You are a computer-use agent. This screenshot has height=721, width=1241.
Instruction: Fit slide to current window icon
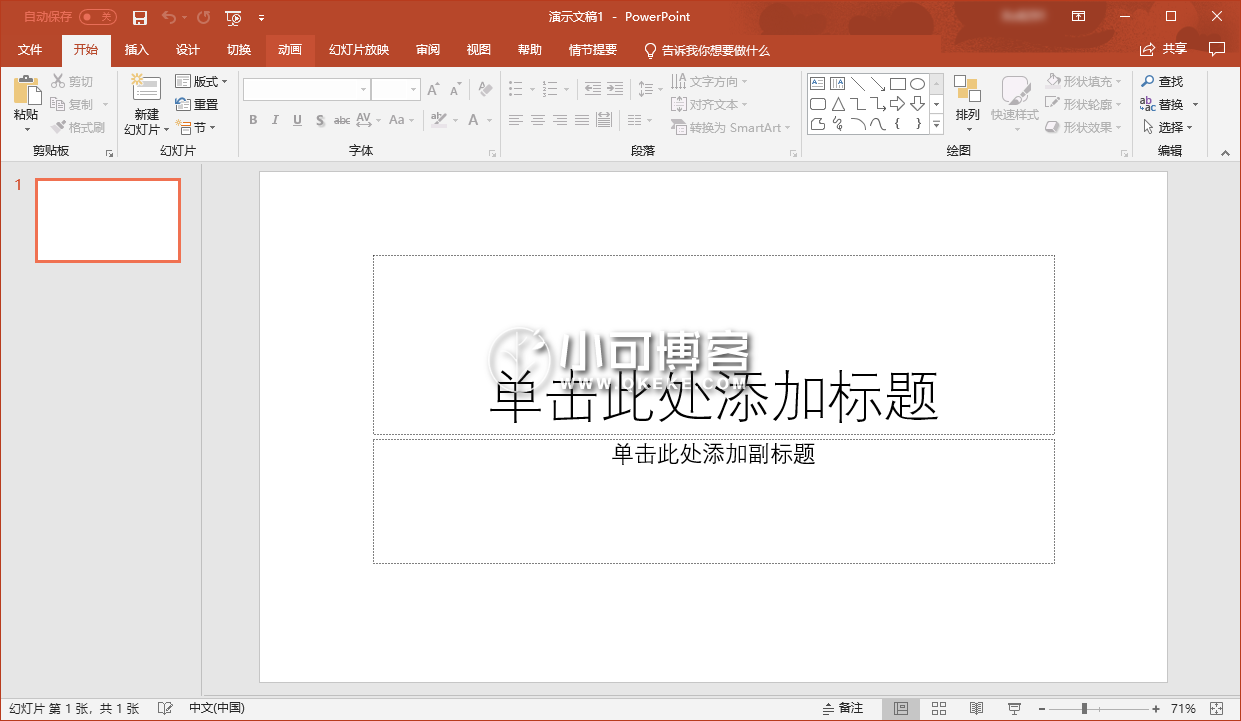(1216, 708)
